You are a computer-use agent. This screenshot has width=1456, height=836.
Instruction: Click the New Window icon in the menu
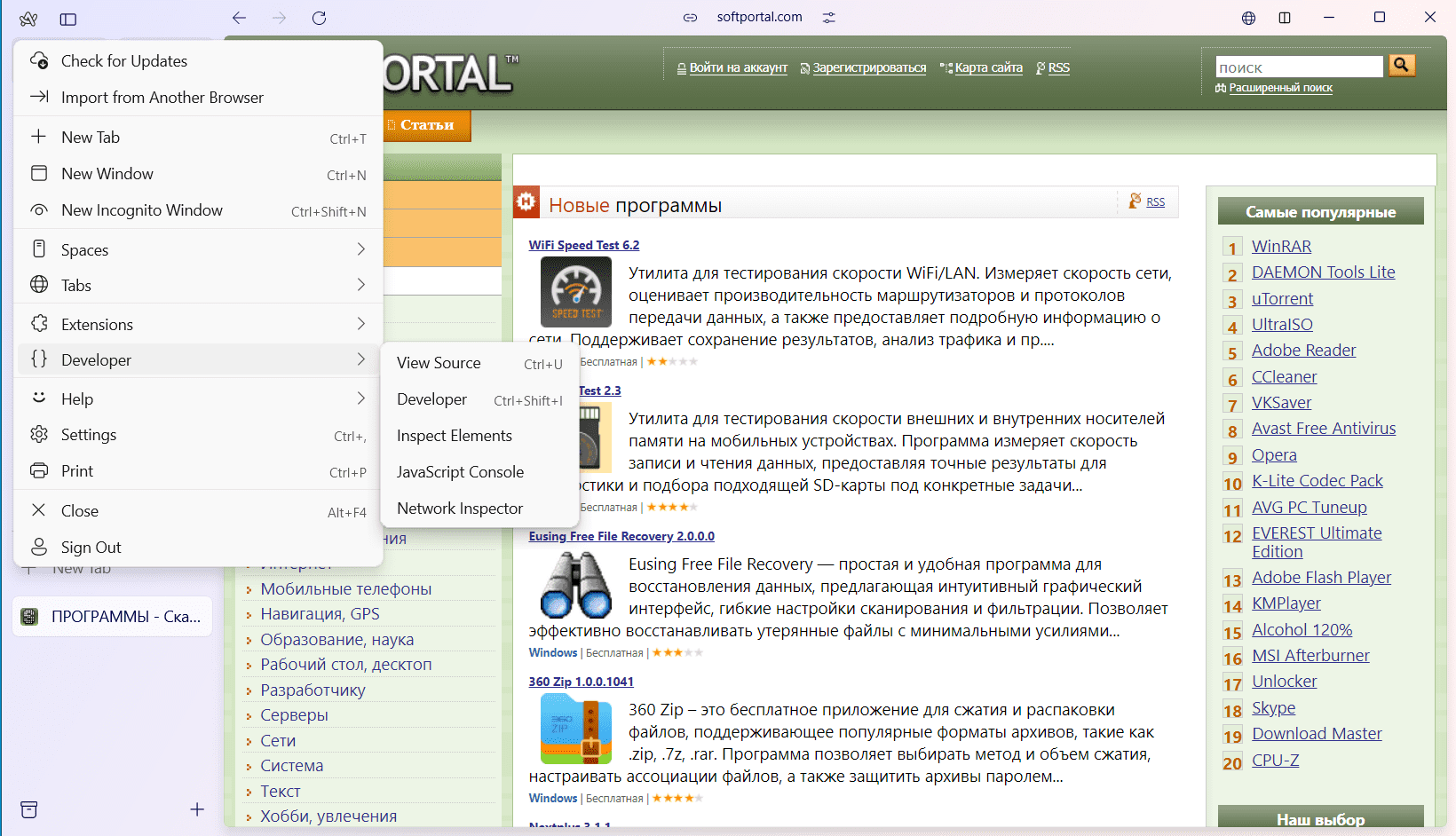(39, 173)
